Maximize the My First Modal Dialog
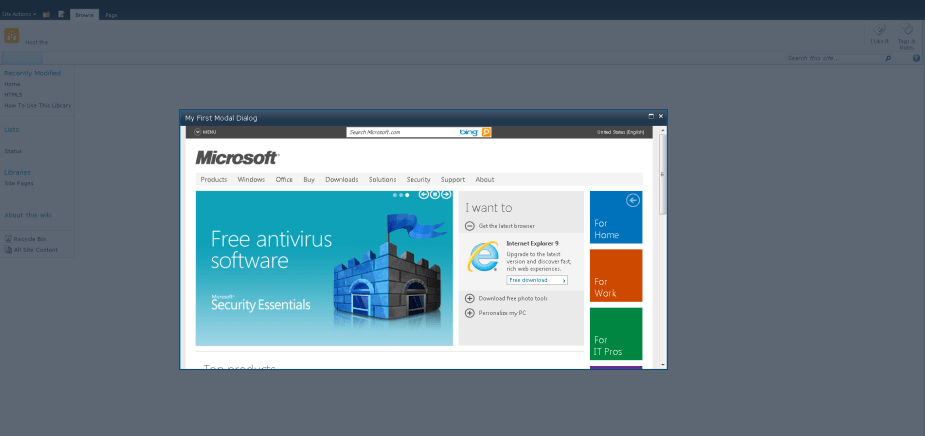925x436 pixels. pos(651,117)
